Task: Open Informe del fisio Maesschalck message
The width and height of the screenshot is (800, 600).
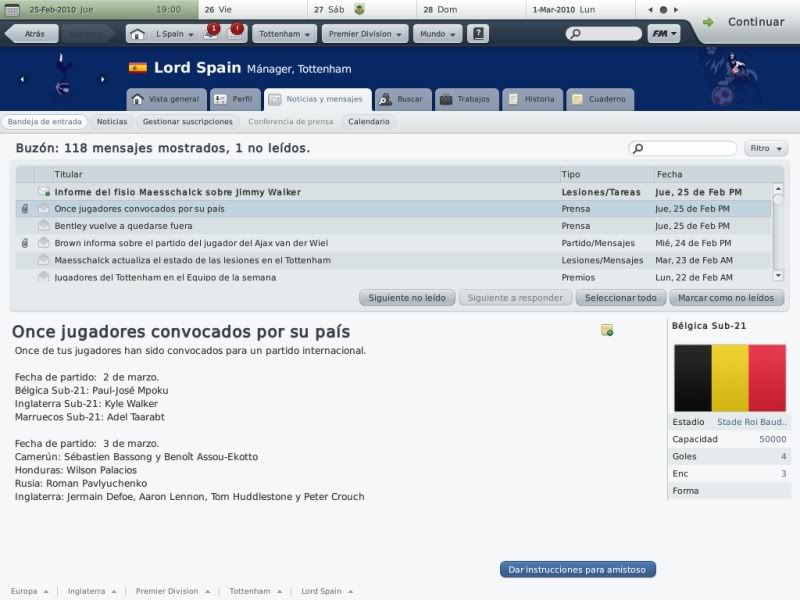Action: (393, 192)
